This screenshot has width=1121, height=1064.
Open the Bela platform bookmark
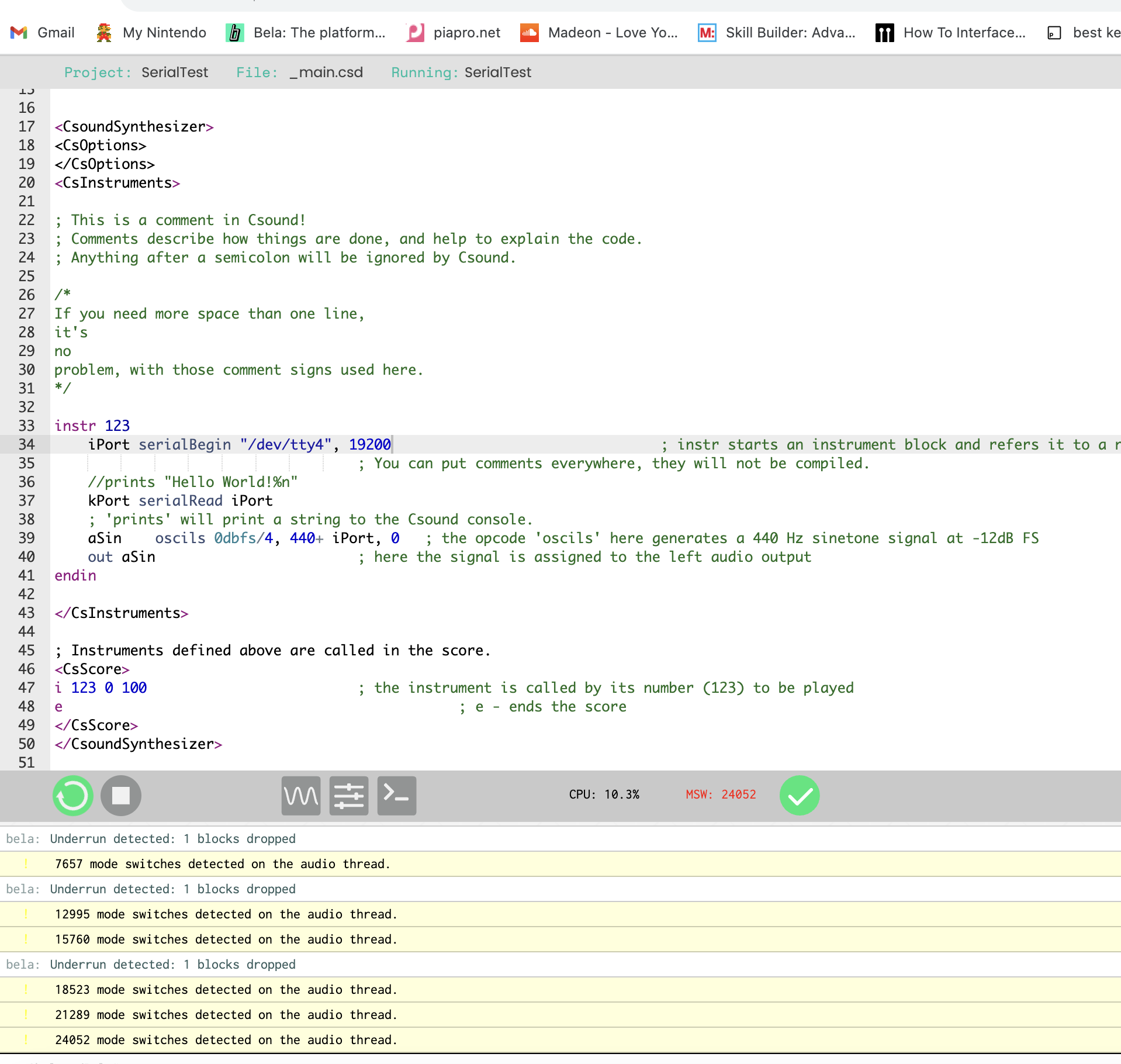pos(306,33)
